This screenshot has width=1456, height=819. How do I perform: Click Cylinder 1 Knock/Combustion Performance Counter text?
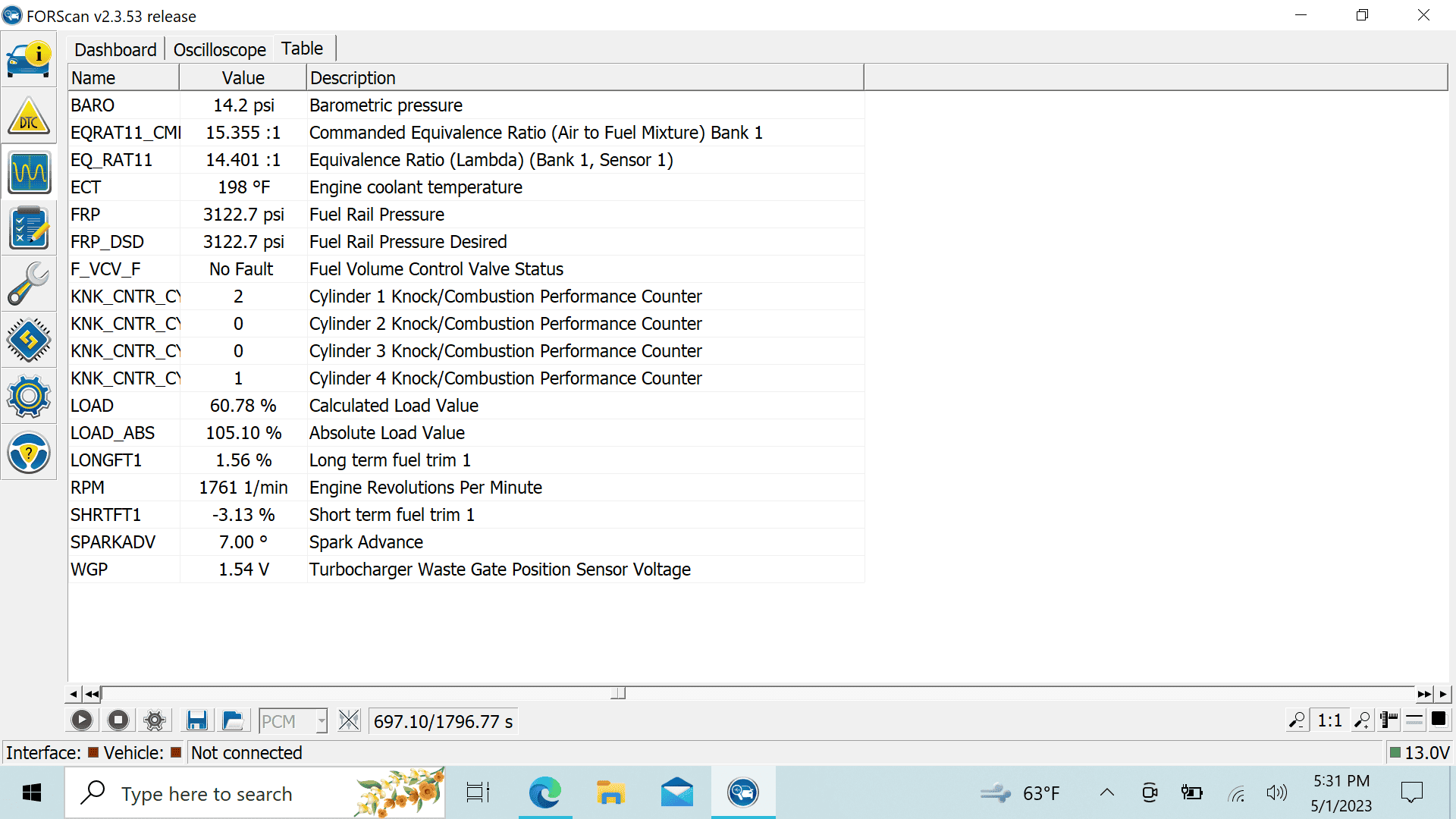(x=505, y=297)
